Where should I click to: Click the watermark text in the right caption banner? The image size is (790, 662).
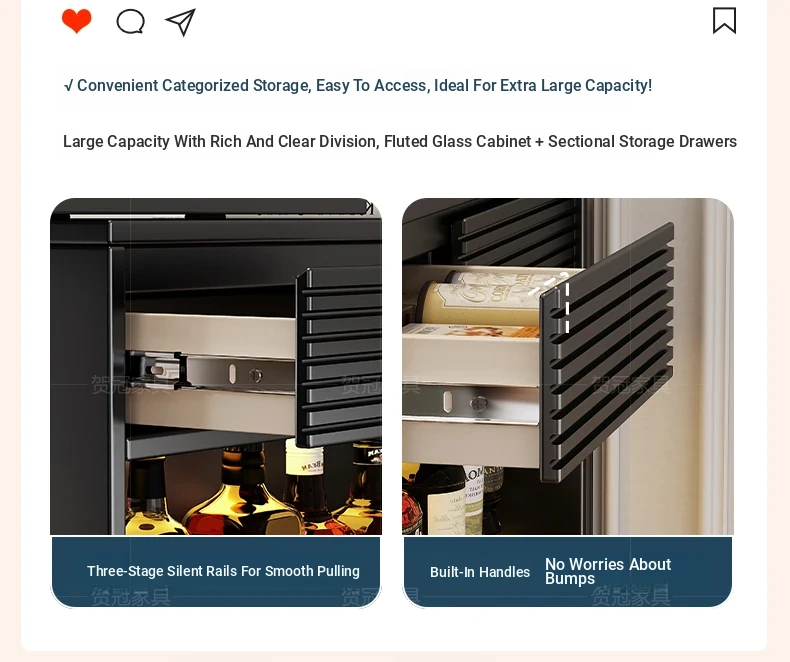[x=631, y=597]
